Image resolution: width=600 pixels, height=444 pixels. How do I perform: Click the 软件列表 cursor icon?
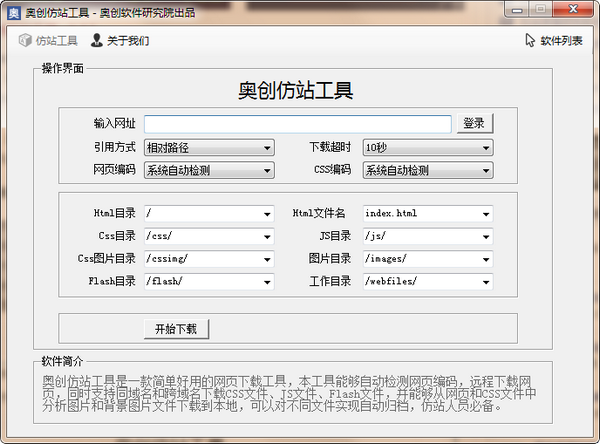pyautogui.click(x=530, y=41)
